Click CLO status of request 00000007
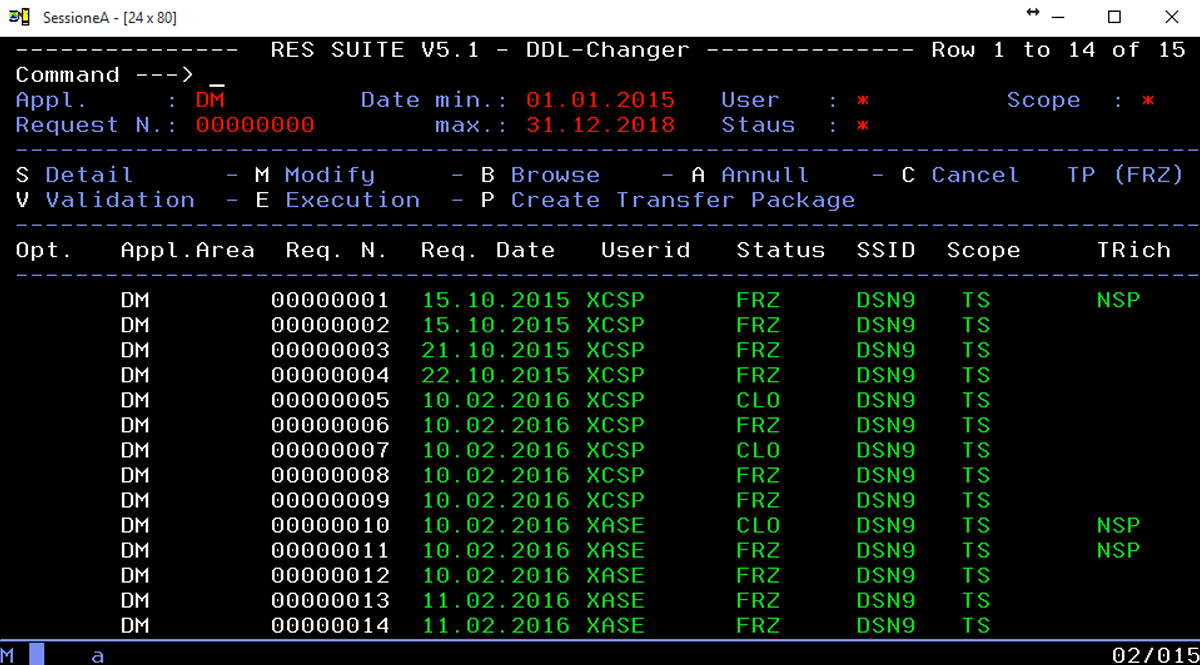Image resolution: width=1200 pixels, height=665 pixels. pyautogui.click(x=758, y=450)
